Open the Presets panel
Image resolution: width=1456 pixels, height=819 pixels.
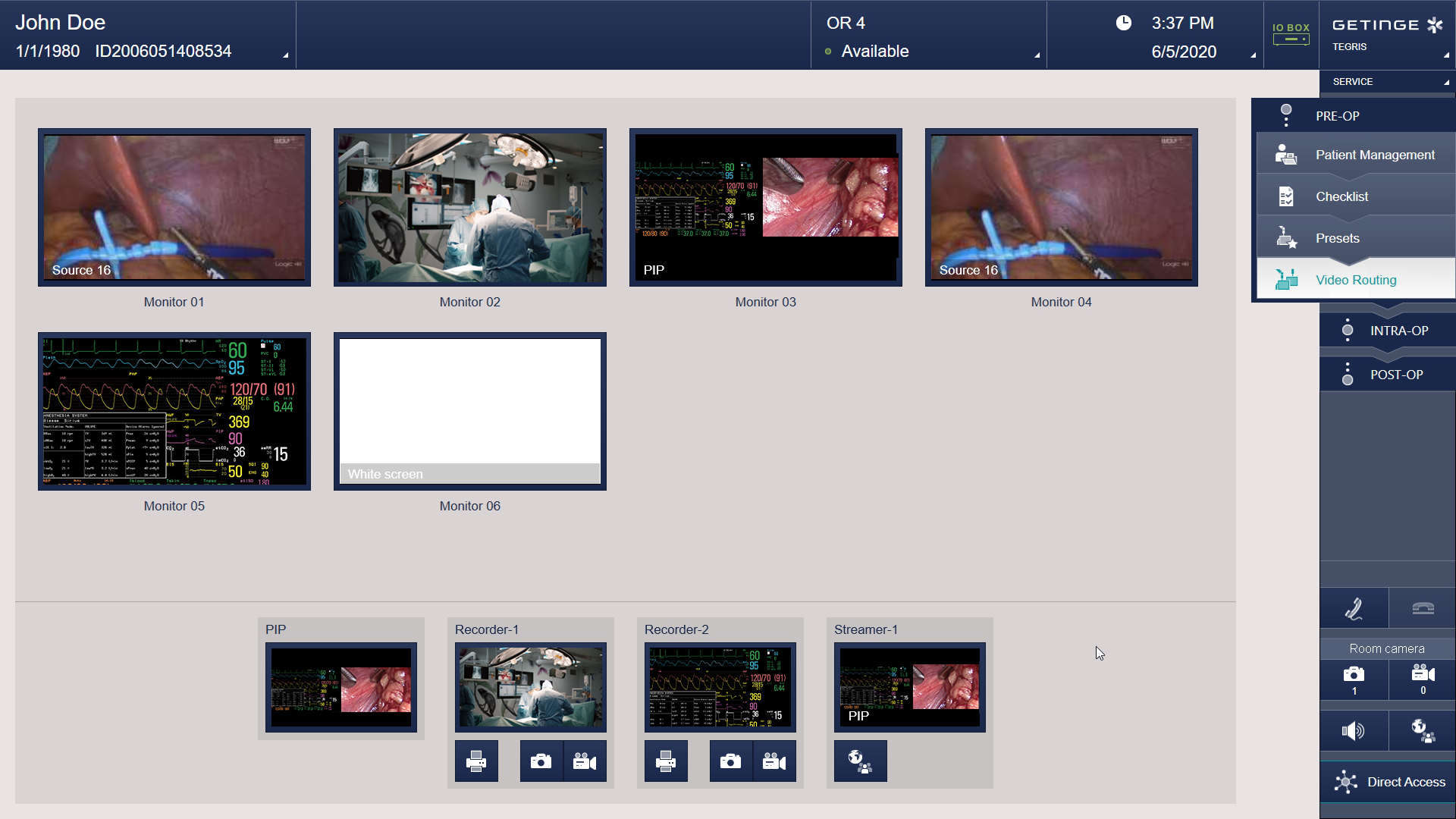point(1338,238)
